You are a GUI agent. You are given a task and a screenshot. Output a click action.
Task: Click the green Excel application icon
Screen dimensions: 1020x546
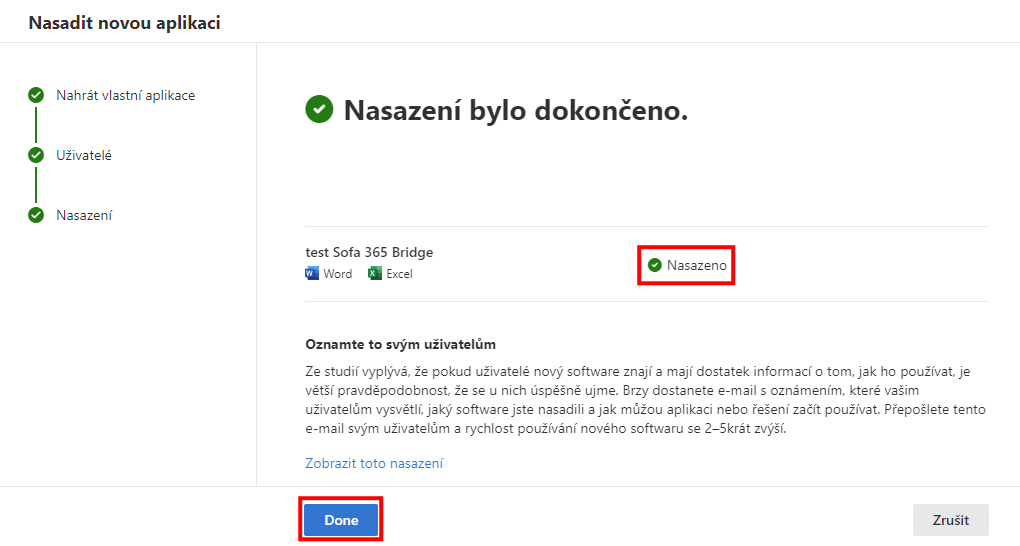(x=375, y=273)
